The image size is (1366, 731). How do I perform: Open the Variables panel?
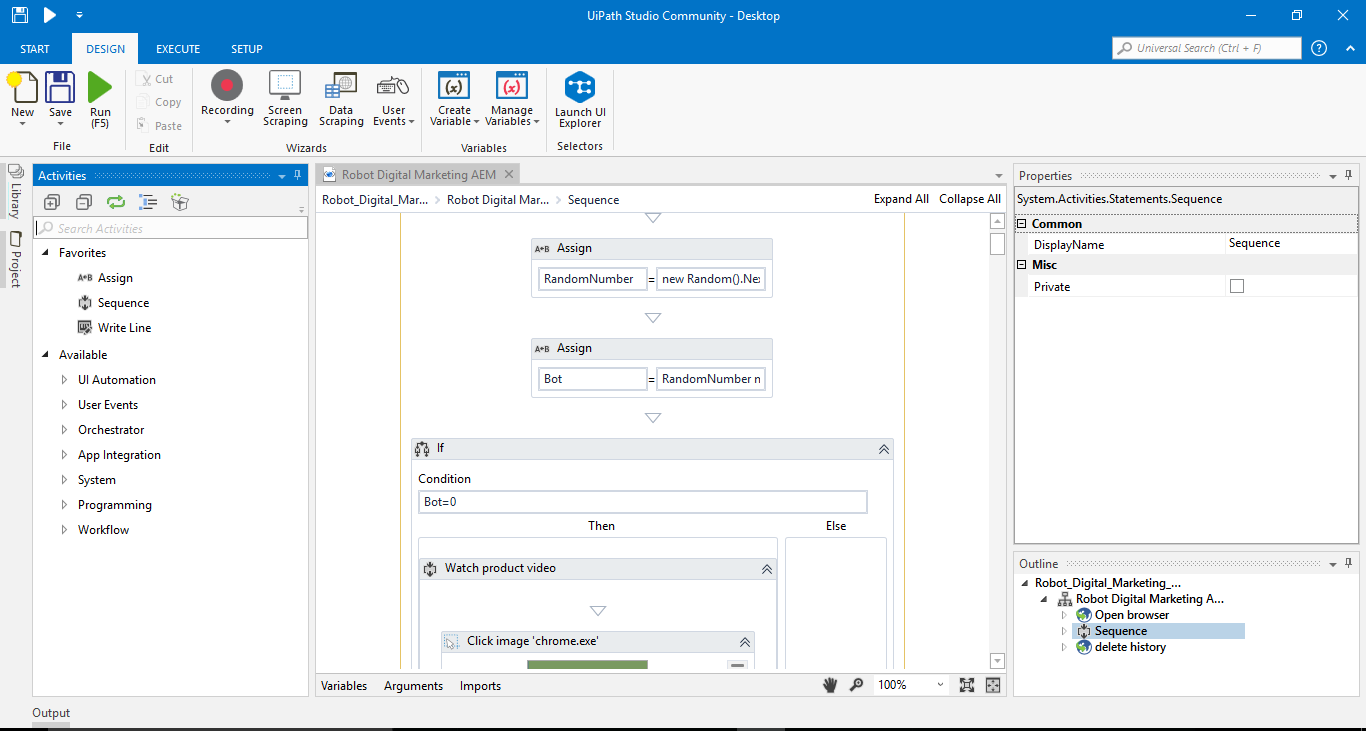[x=344, y=686]
